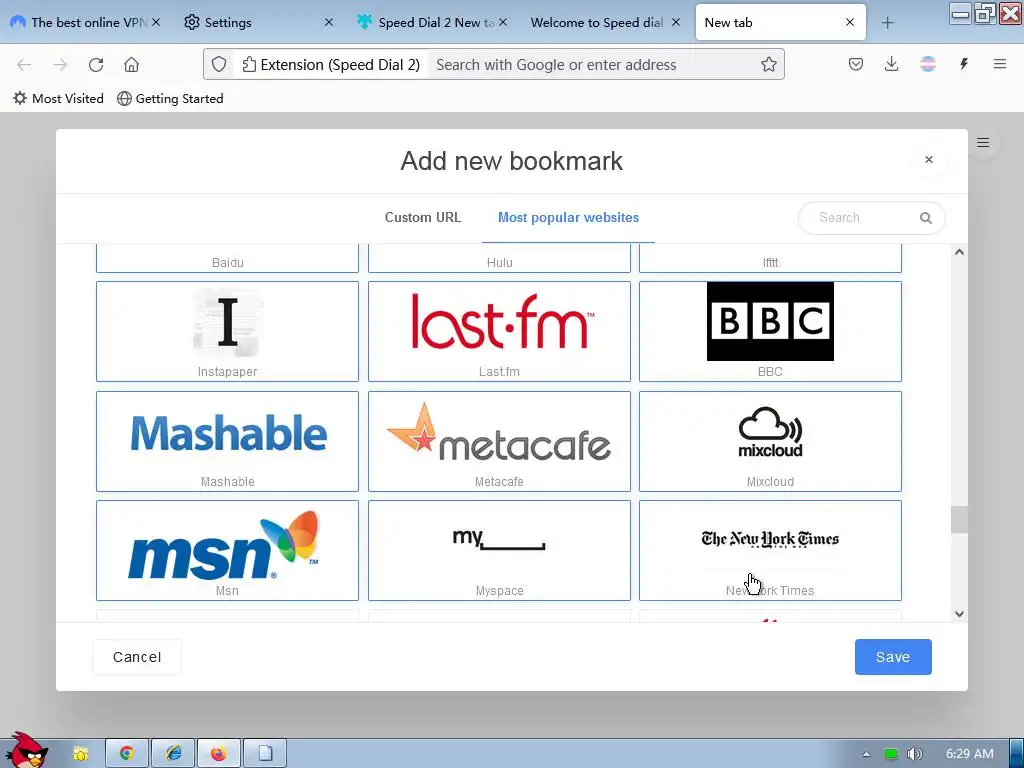
Task: Click the website list scrollbar thumb
Action: (x=959, y=520)
